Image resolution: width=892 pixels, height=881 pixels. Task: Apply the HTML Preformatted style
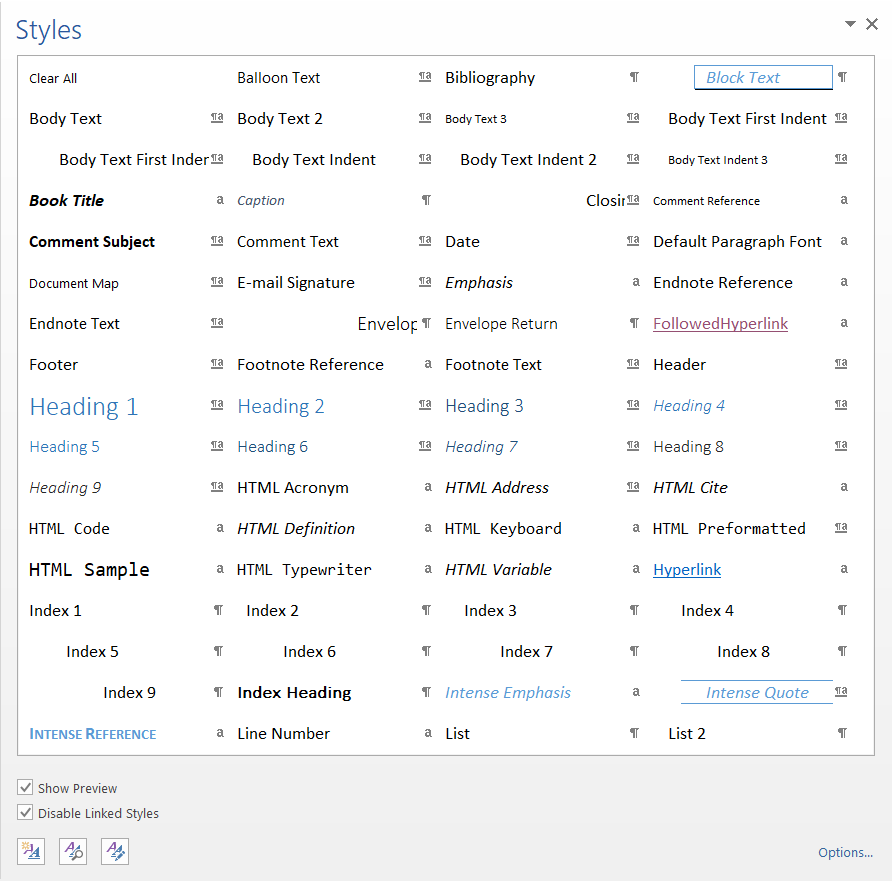coord(729,528)
